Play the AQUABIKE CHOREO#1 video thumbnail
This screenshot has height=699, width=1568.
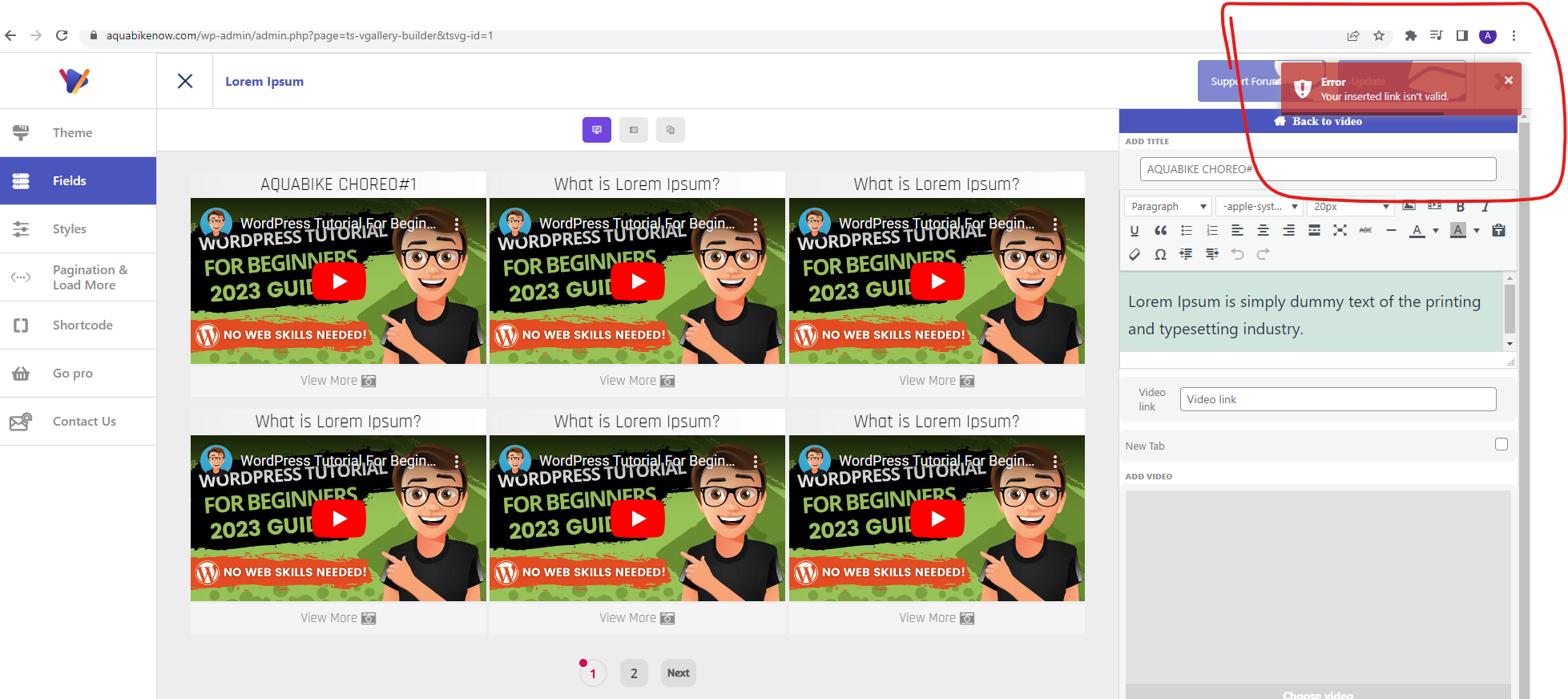[x=339, y=281]
